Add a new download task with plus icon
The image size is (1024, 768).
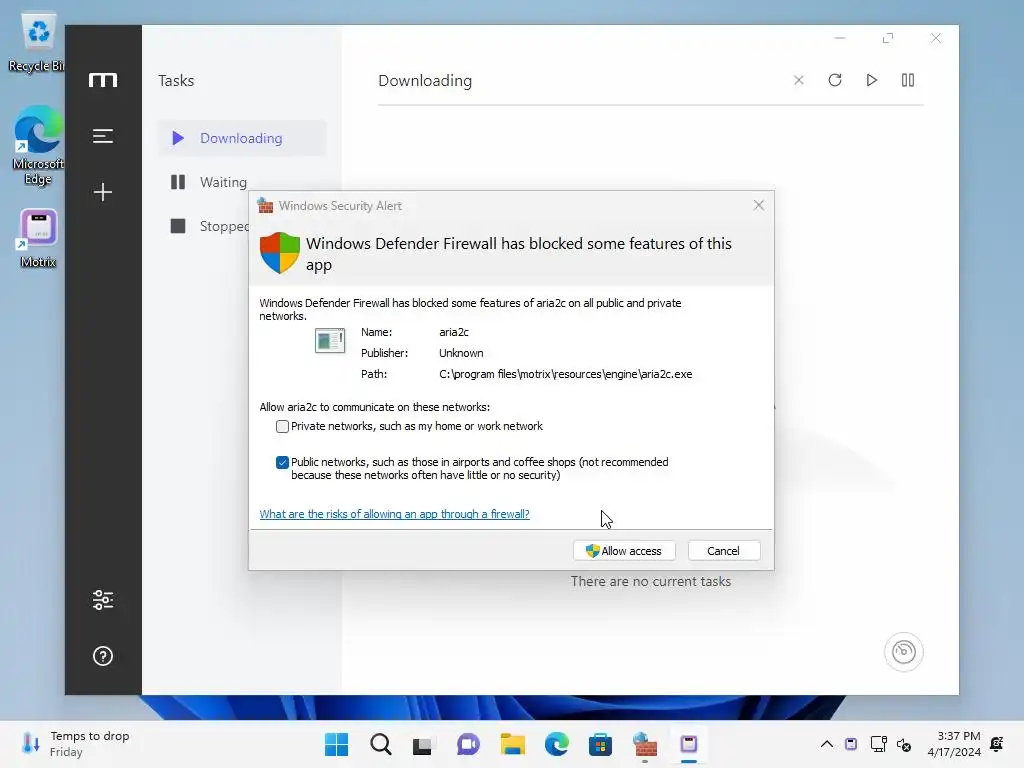tap(103, 192)
